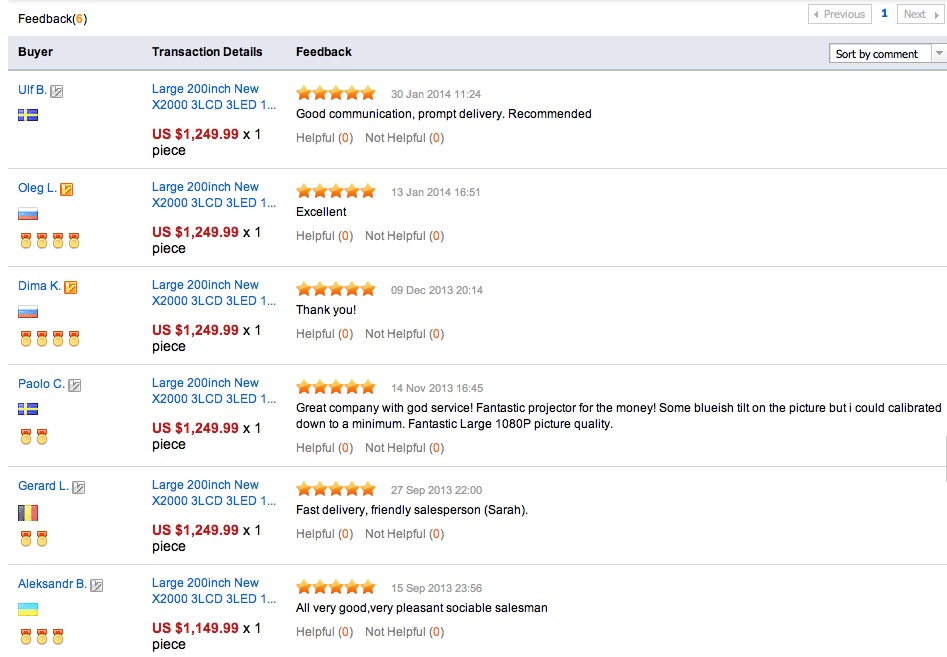Go to the Next feedback page
This screenshot has width=947, height=657.
[919, 14]
